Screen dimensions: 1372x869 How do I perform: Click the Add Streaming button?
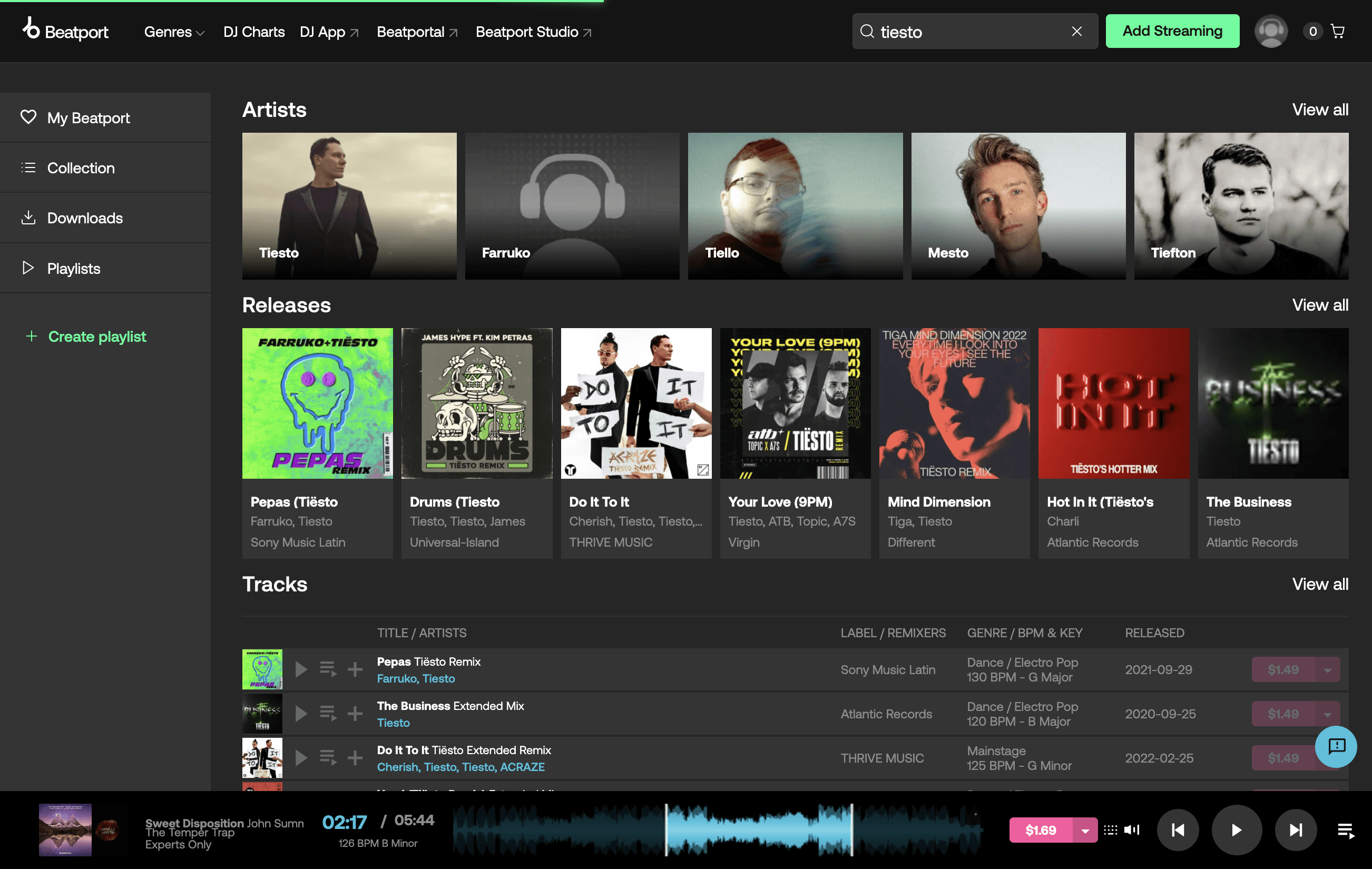click(1172, 31)
